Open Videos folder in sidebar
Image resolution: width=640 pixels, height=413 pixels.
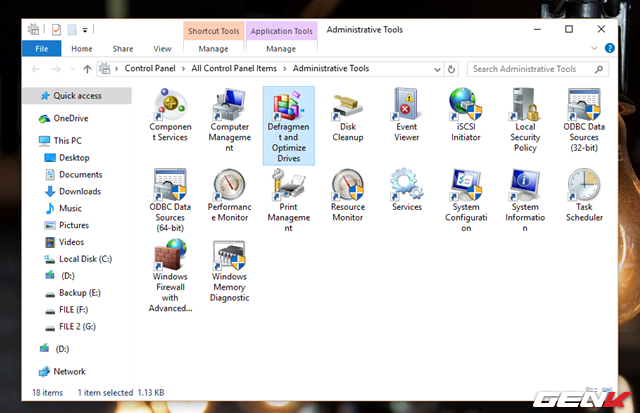64,242
